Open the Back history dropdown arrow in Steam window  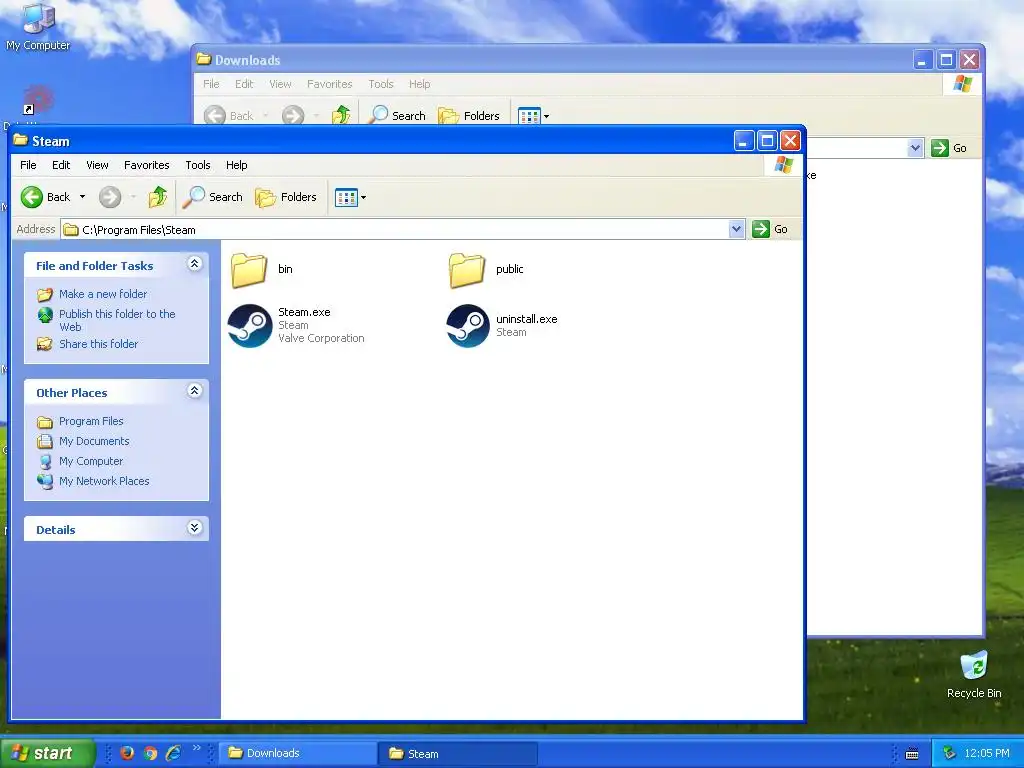[82, 197]
